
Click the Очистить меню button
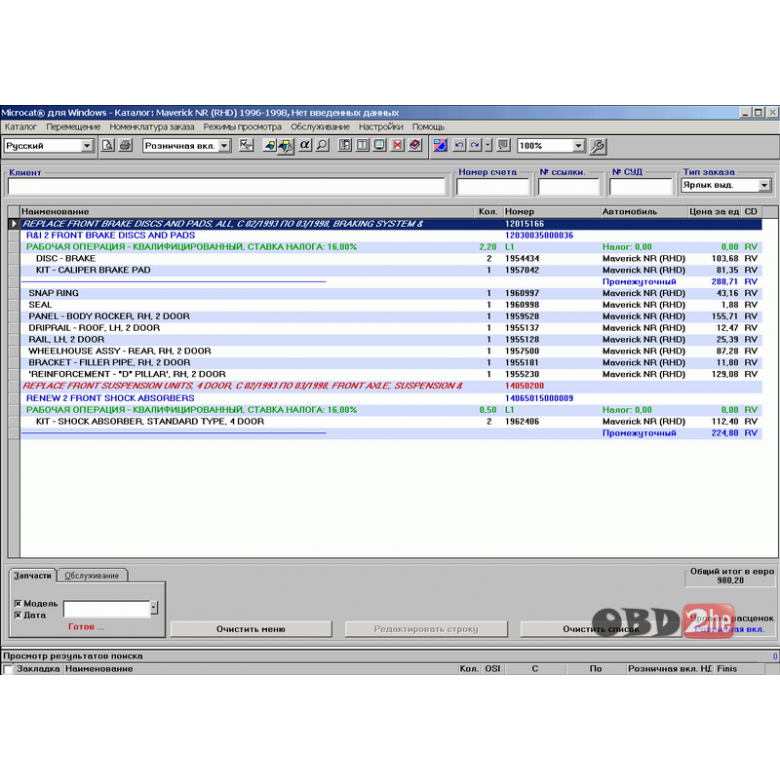(251, 629)
